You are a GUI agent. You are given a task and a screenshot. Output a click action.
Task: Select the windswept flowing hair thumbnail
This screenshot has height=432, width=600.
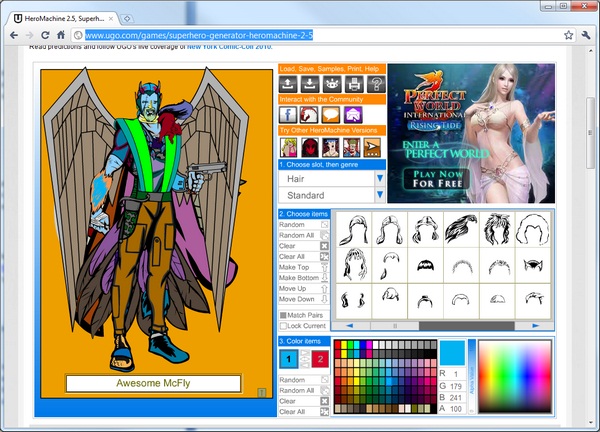tap(461, 230)
